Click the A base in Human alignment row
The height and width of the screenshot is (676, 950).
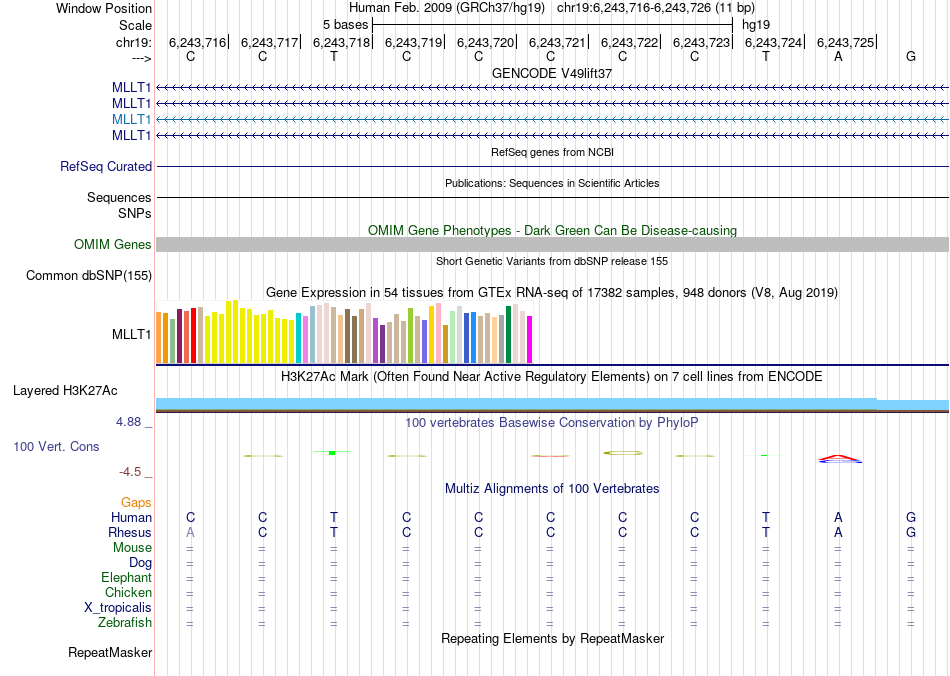click(x=838, y=517)
